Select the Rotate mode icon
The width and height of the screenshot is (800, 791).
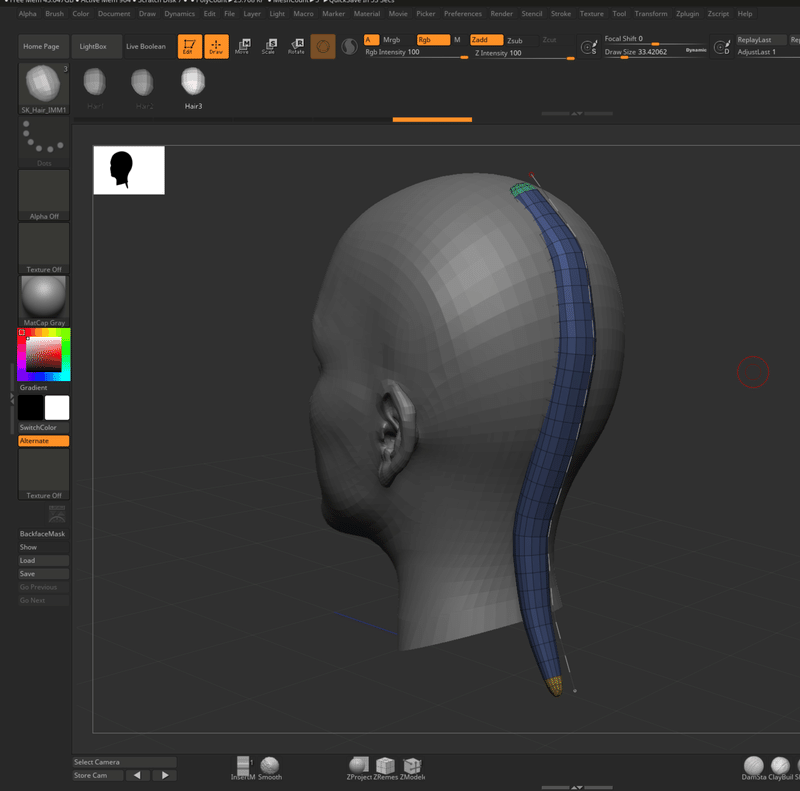coord(296,46)
